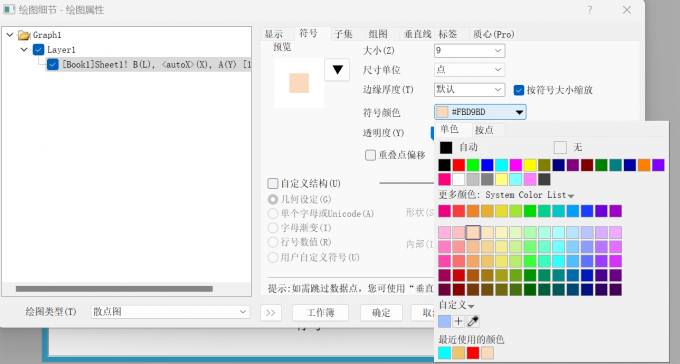Pick the light blue custom color swatch
The height and width of the screenshot is (364, 680).
[x=445, y=321]
